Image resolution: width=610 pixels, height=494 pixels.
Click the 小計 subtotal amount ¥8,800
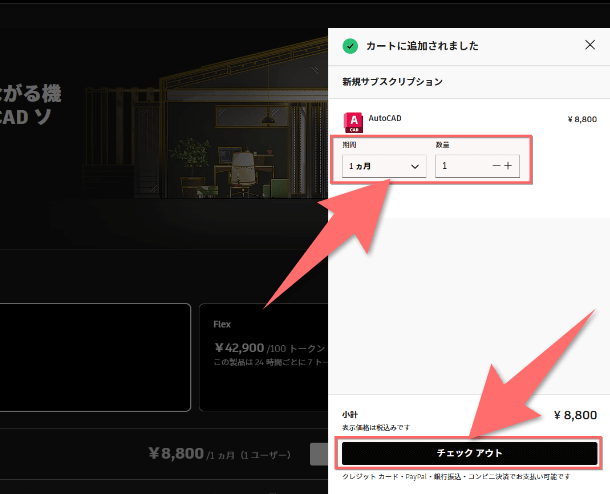[575, 415]
